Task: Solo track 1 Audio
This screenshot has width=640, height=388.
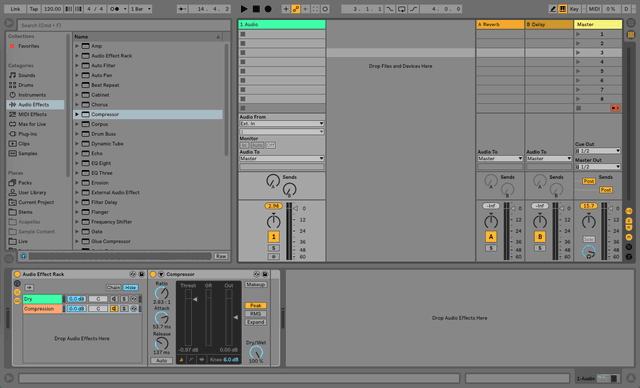Action: tap(273, 248)
